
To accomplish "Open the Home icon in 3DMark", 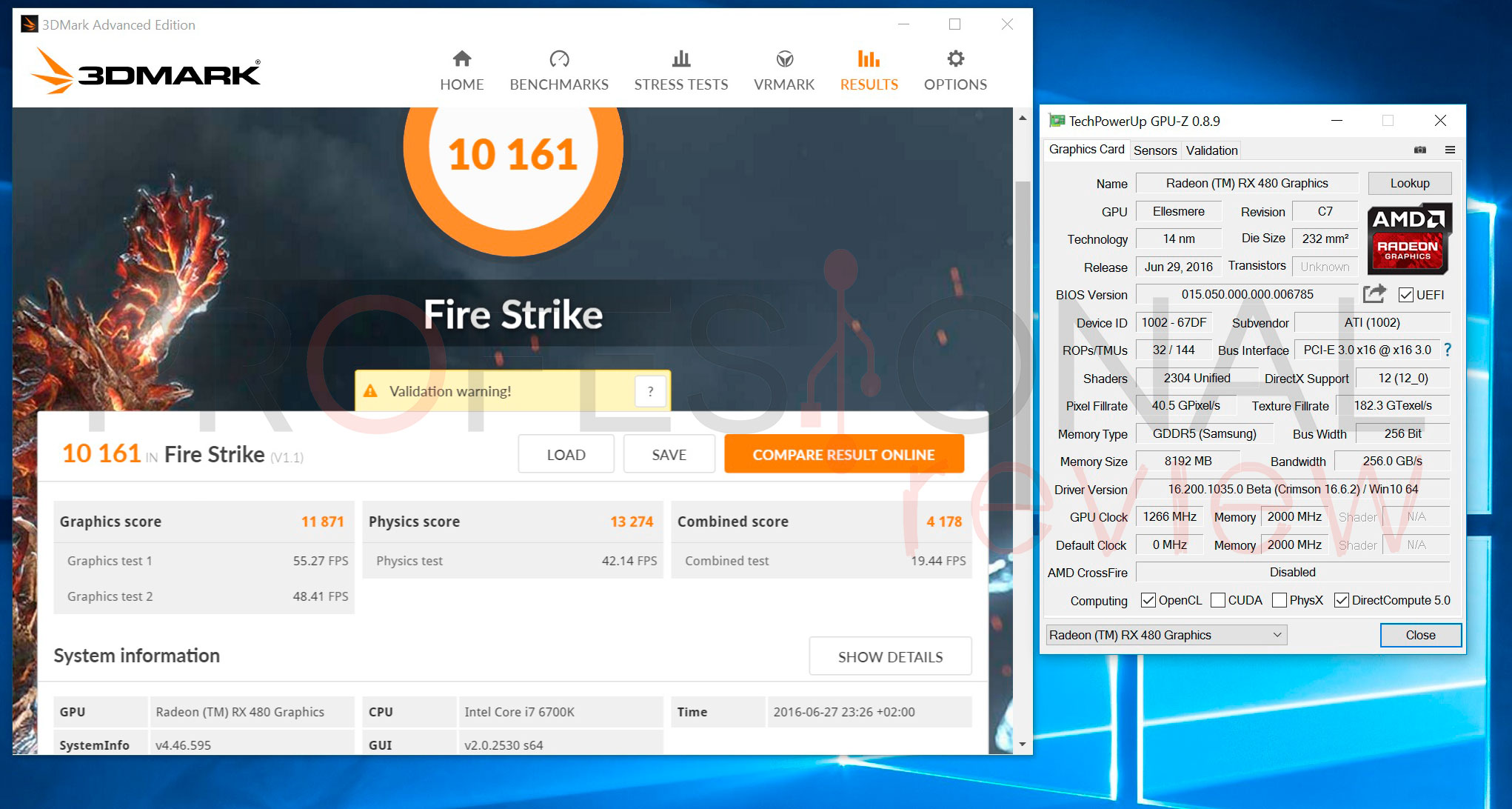I will point(462,59).
